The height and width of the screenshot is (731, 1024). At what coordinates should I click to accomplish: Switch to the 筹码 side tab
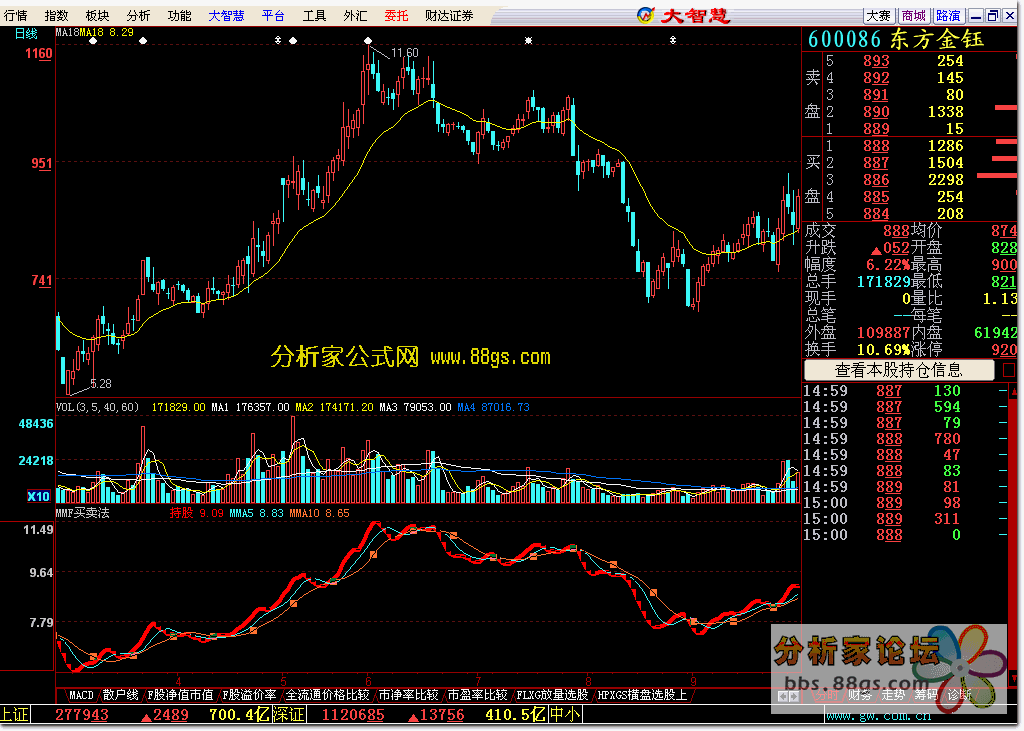(926, 695)
